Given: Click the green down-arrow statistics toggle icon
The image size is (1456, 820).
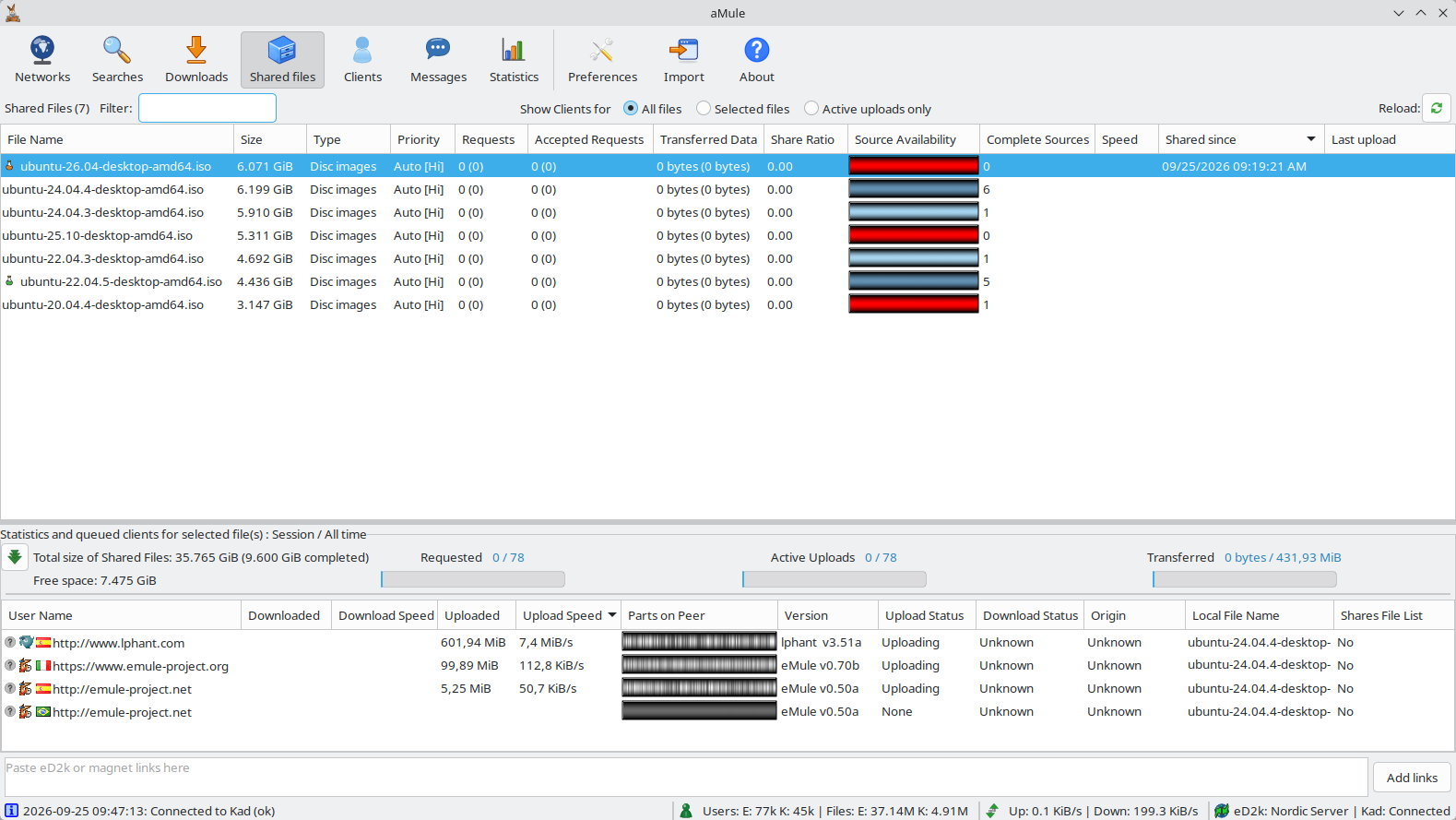Looking at the screenshot, I should (x=15, y=557).
